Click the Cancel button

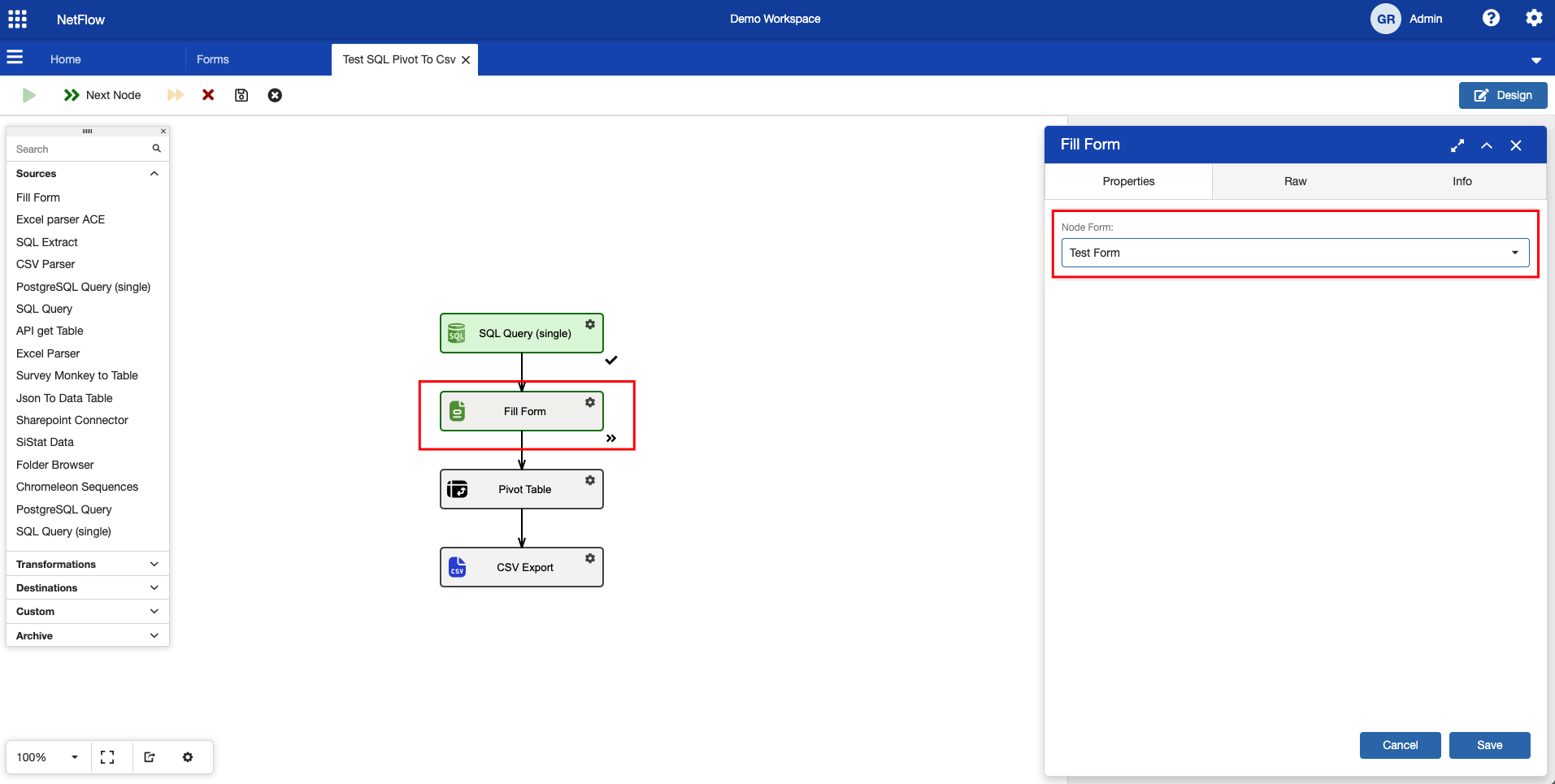click(1400, 745)
